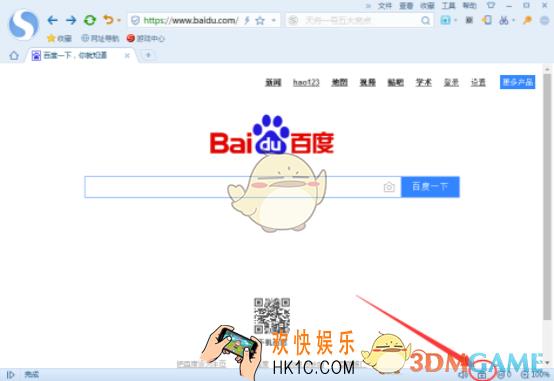The height and width of the screenshot is (381, 554).
Task: Click the Baidu QR code image
Action: coord(272,316)
